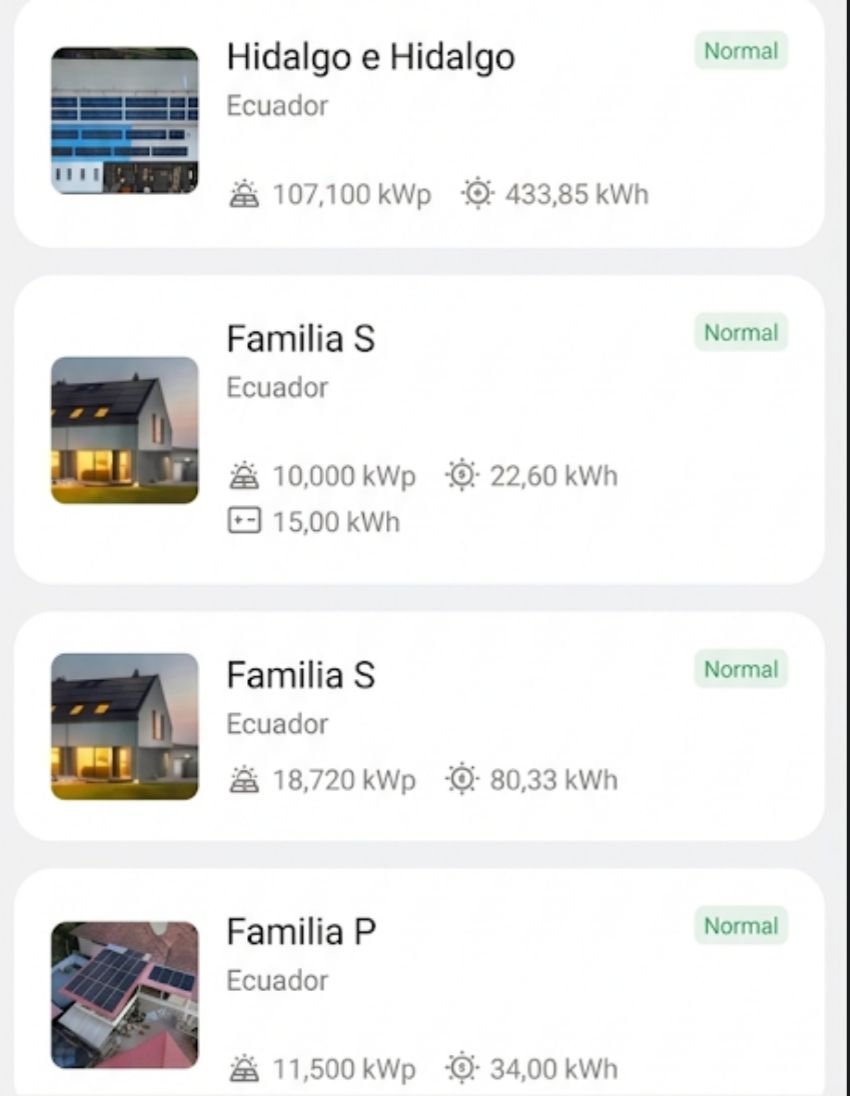Open the Hidalgo e Hidalgo plant thumbnail
This screenshot has width=850, height=1096.
tap(125, 121)
